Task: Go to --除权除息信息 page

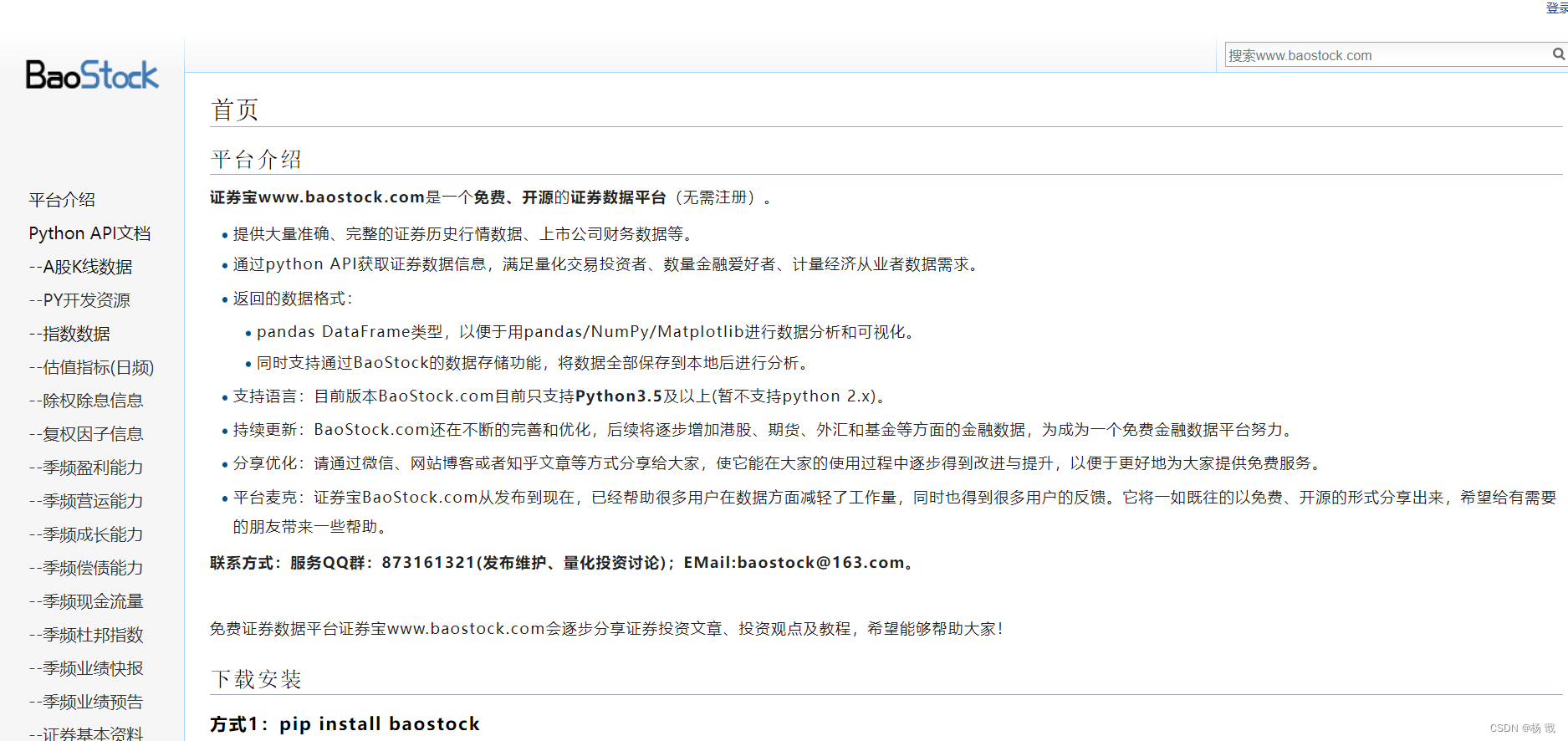Action: (x=85, y=401)
